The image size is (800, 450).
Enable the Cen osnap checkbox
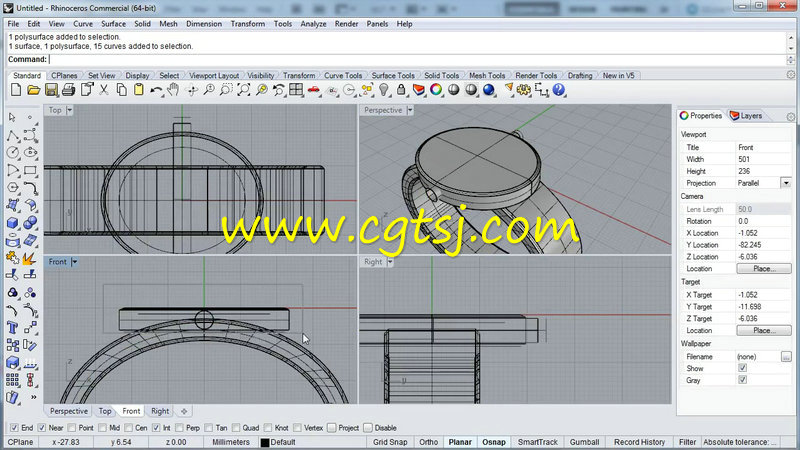(129, 428)
